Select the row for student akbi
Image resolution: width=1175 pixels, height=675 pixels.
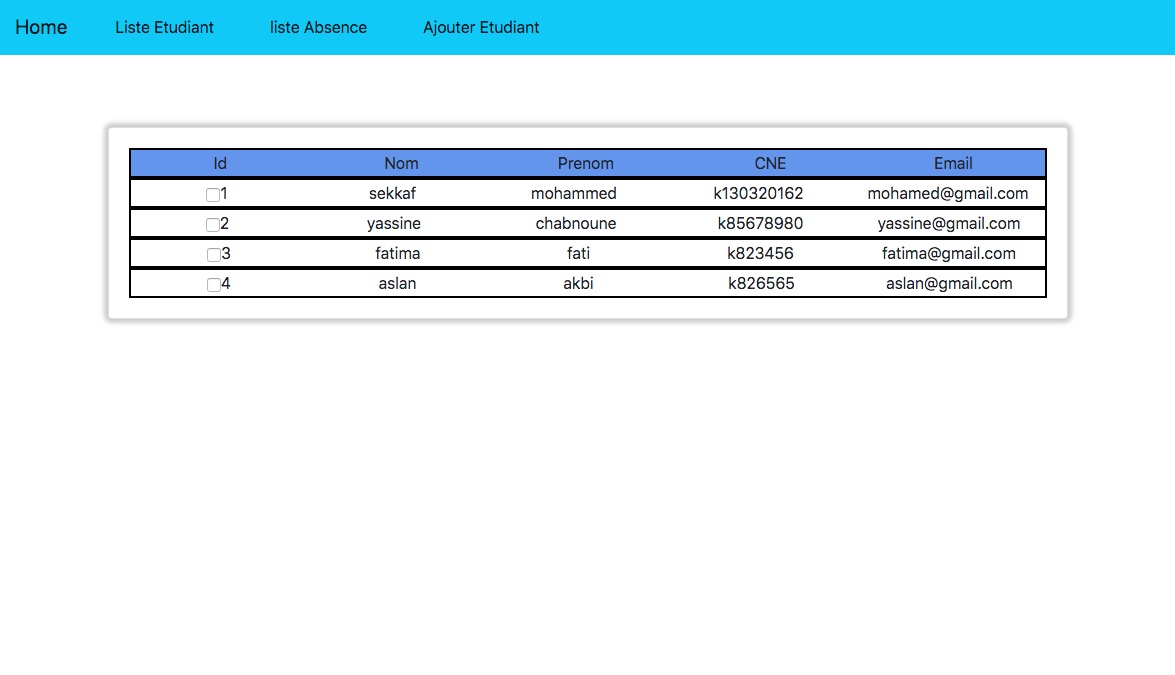coord(578,283)
